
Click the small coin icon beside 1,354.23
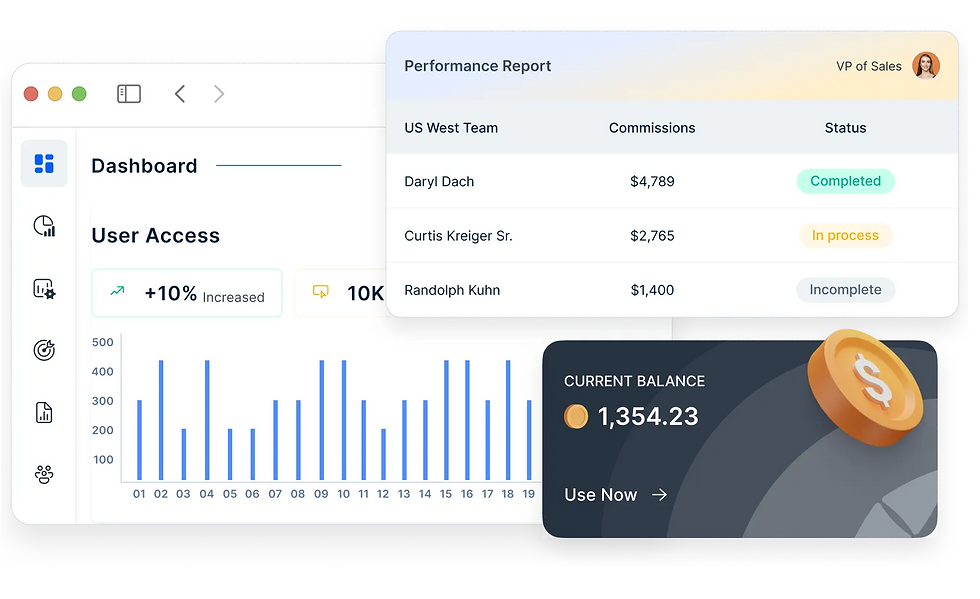point(576,416)
